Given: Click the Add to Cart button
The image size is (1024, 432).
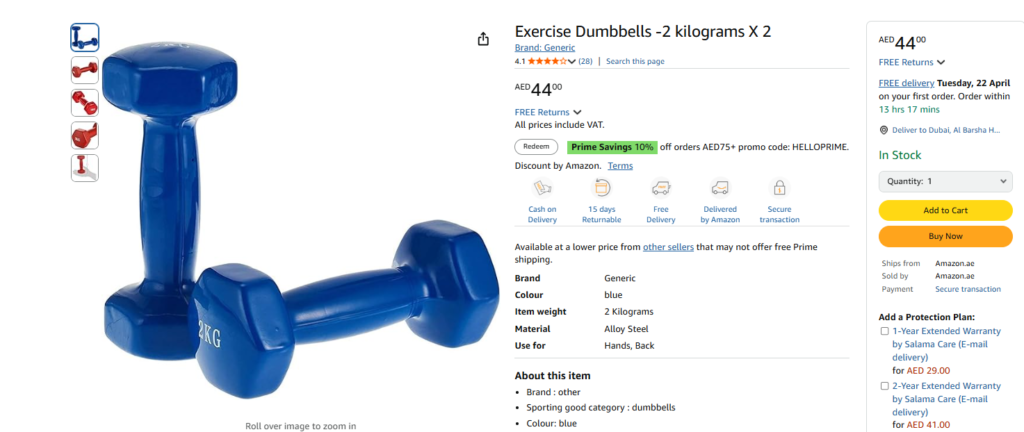Looking at the screenshot, I should [x=945, y=210].
